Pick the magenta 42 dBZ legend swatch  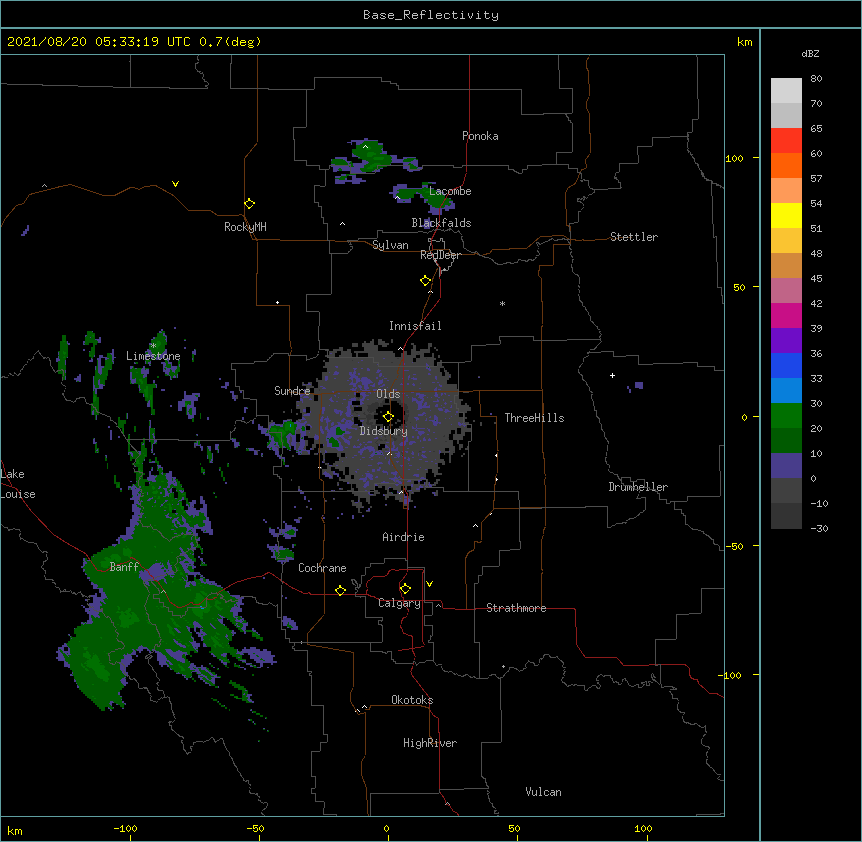pos(786,315)
